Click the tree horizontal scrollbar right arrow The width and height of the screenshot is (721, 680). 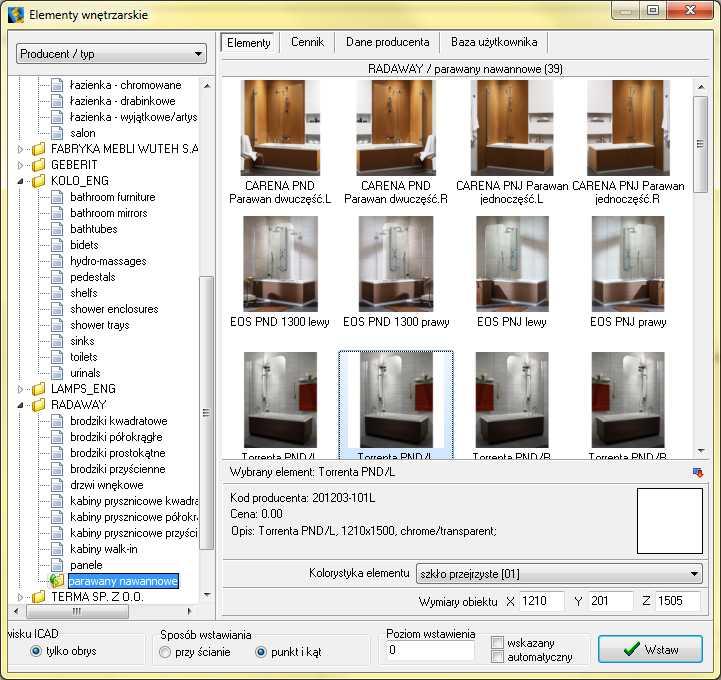tap(189, 611)
